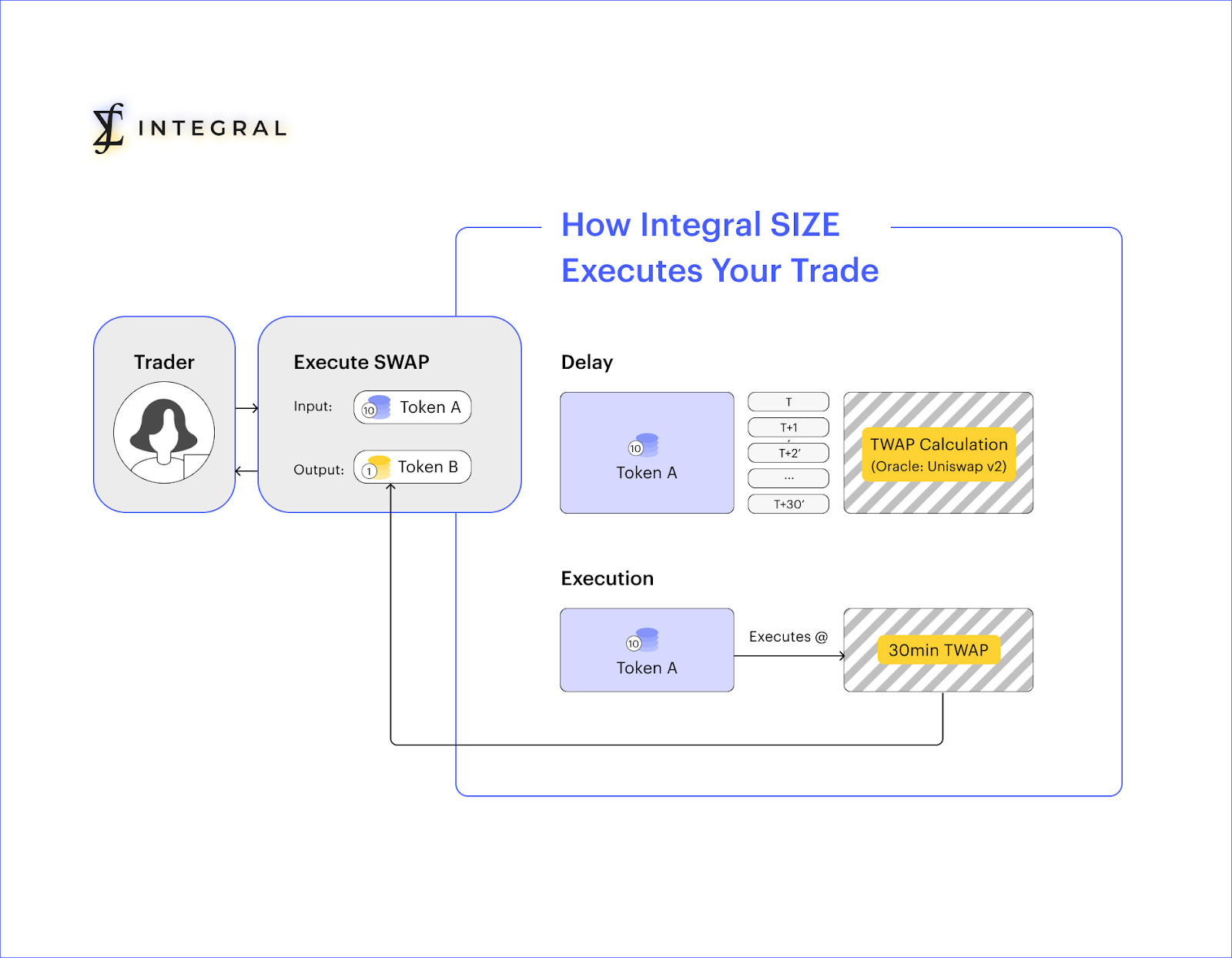This screenshot has height=958, width=1232.
Task: Click the 'Executes Your Trade' title line
Action: [x=720, y=271]
